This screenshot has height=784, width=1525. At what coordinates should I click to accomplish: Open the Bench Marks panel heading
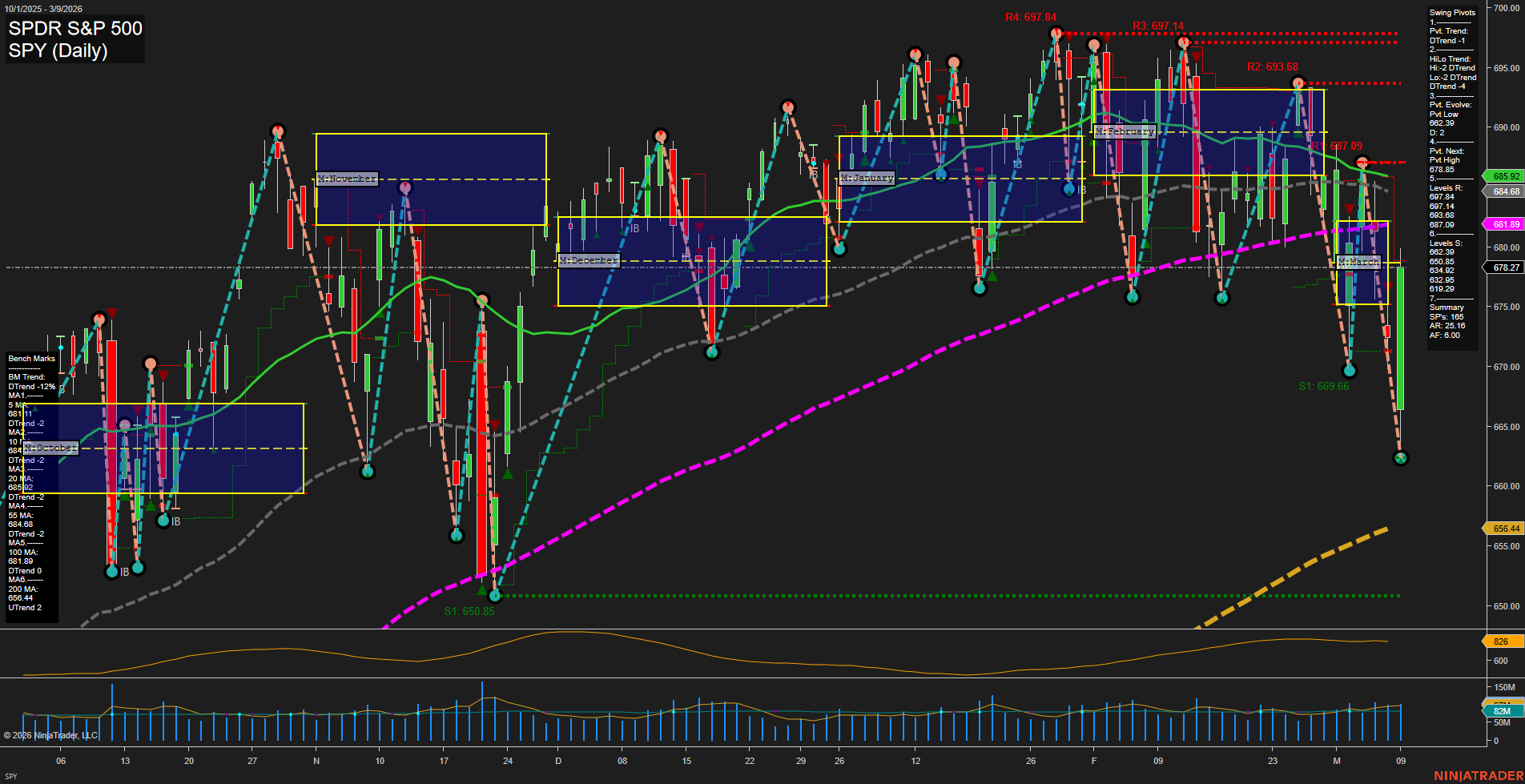coord(32,359)
